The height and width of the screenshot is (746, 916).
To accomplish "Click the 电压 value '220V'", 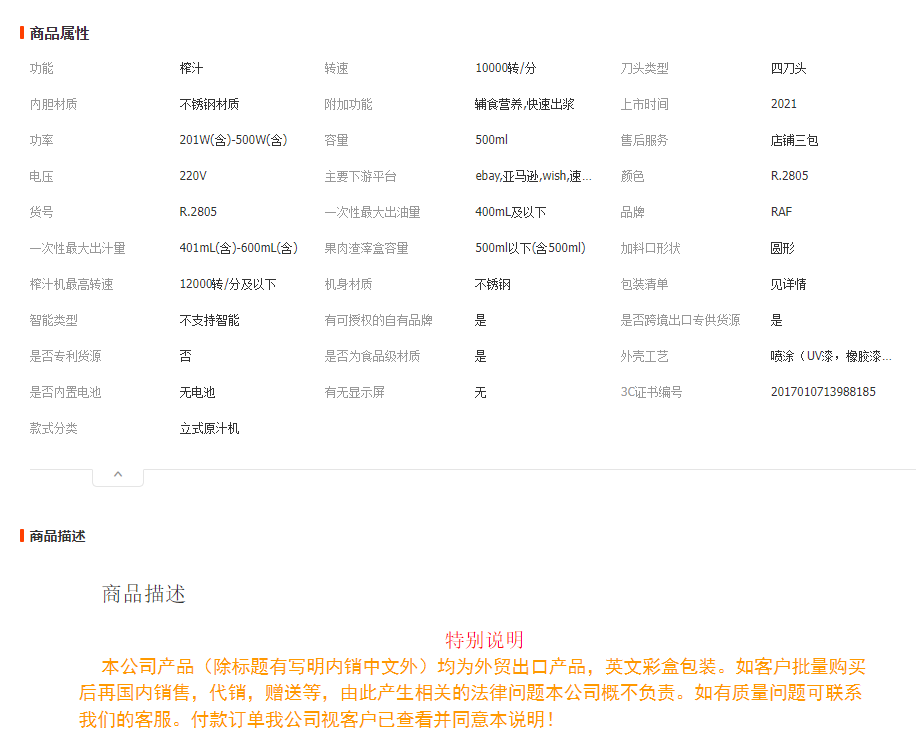I will click(193, 176).
